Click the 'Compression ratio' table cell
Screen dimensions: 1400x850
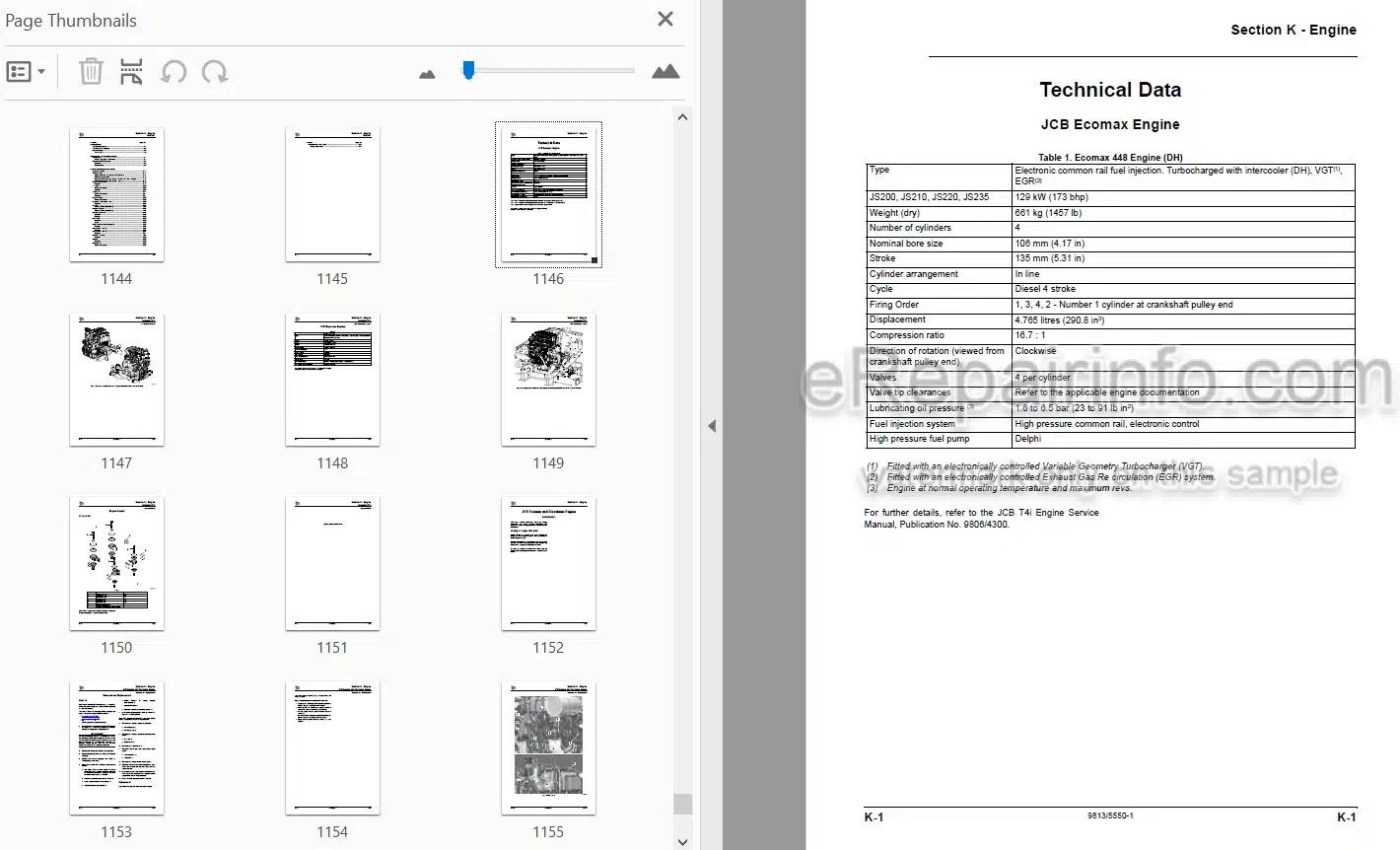907,335
